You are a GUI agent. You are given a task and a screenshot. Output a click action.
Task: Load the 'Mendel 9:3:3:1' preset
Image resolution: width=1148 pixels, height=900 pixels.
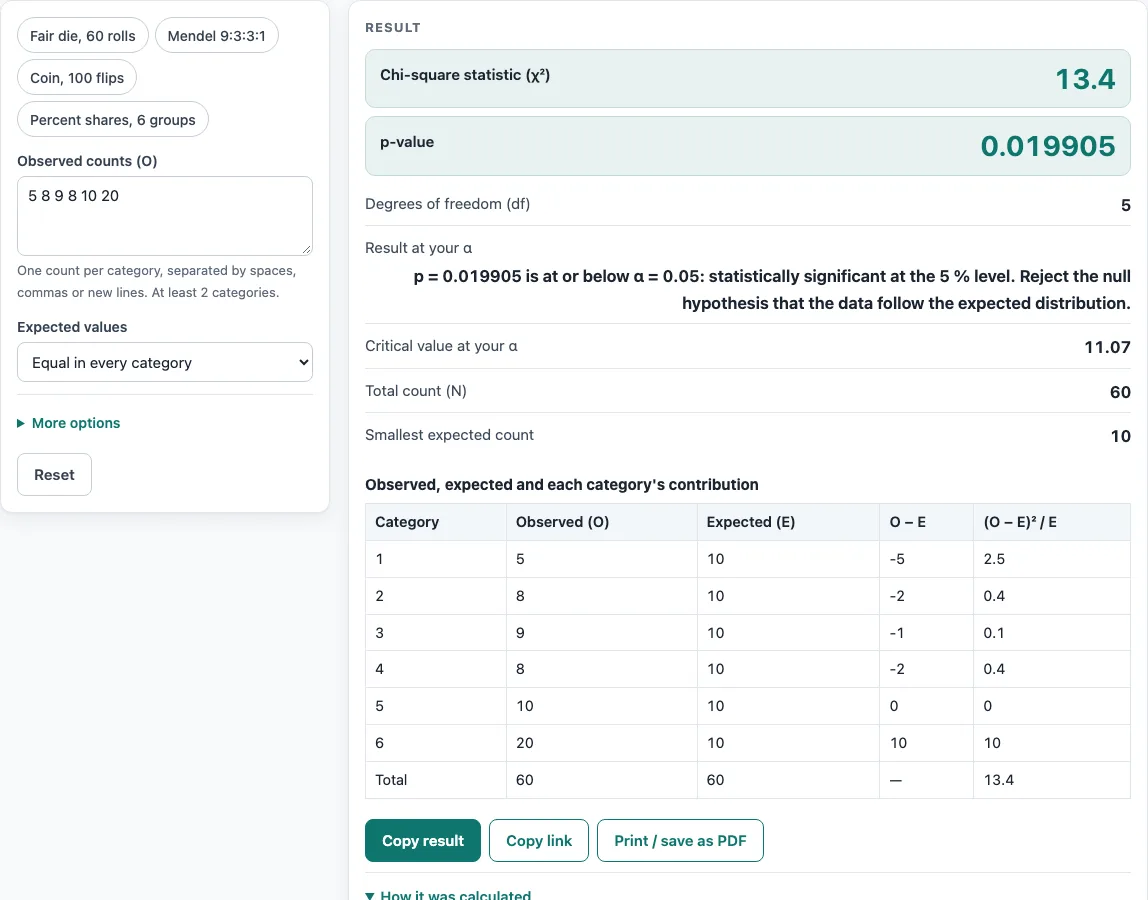pos(217,36)
